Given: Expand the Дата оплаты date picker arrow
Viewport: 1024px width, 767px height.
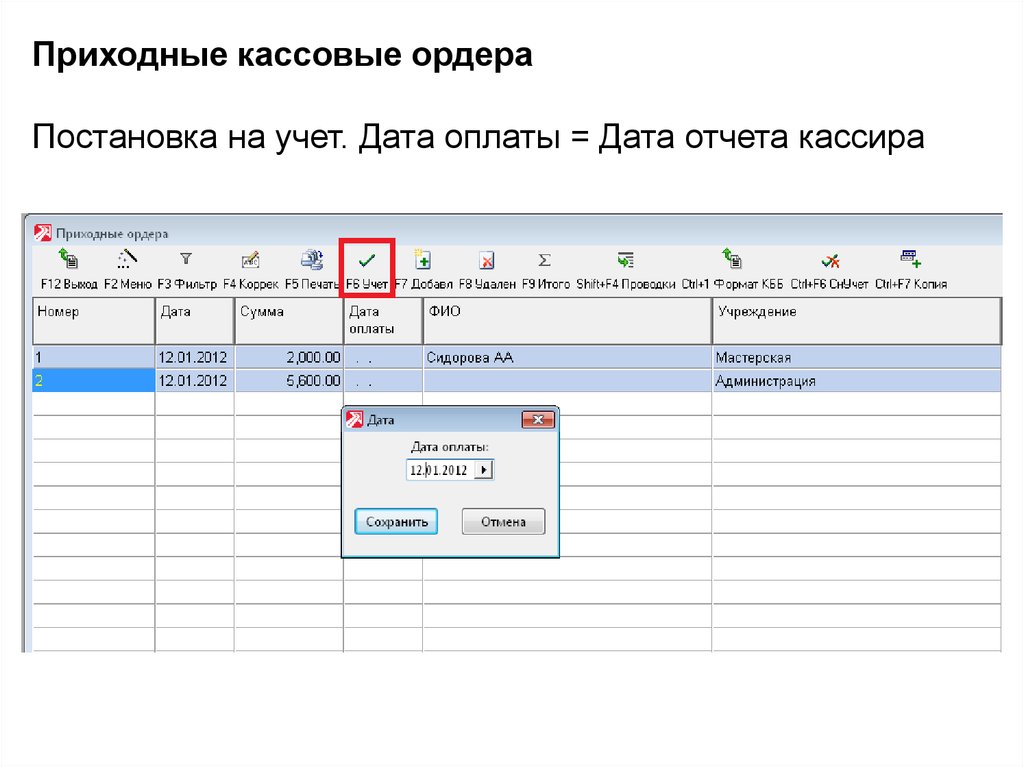Looking at the screenshot, I should tap(484, 470).
